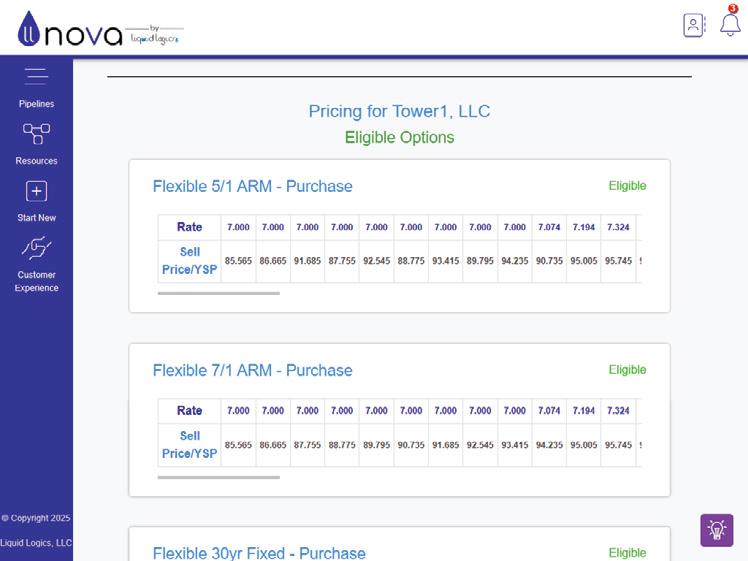
Task: Select the 7.324 rate in 5/1 ARM table
Action: 618,227
